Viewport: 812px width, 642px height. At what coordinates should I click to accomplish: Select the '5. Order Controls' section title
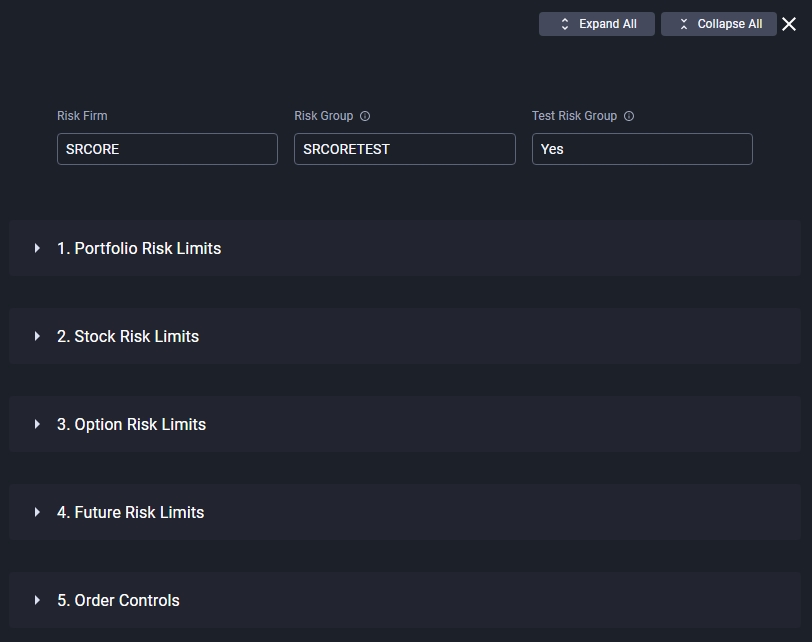(118, 600)
